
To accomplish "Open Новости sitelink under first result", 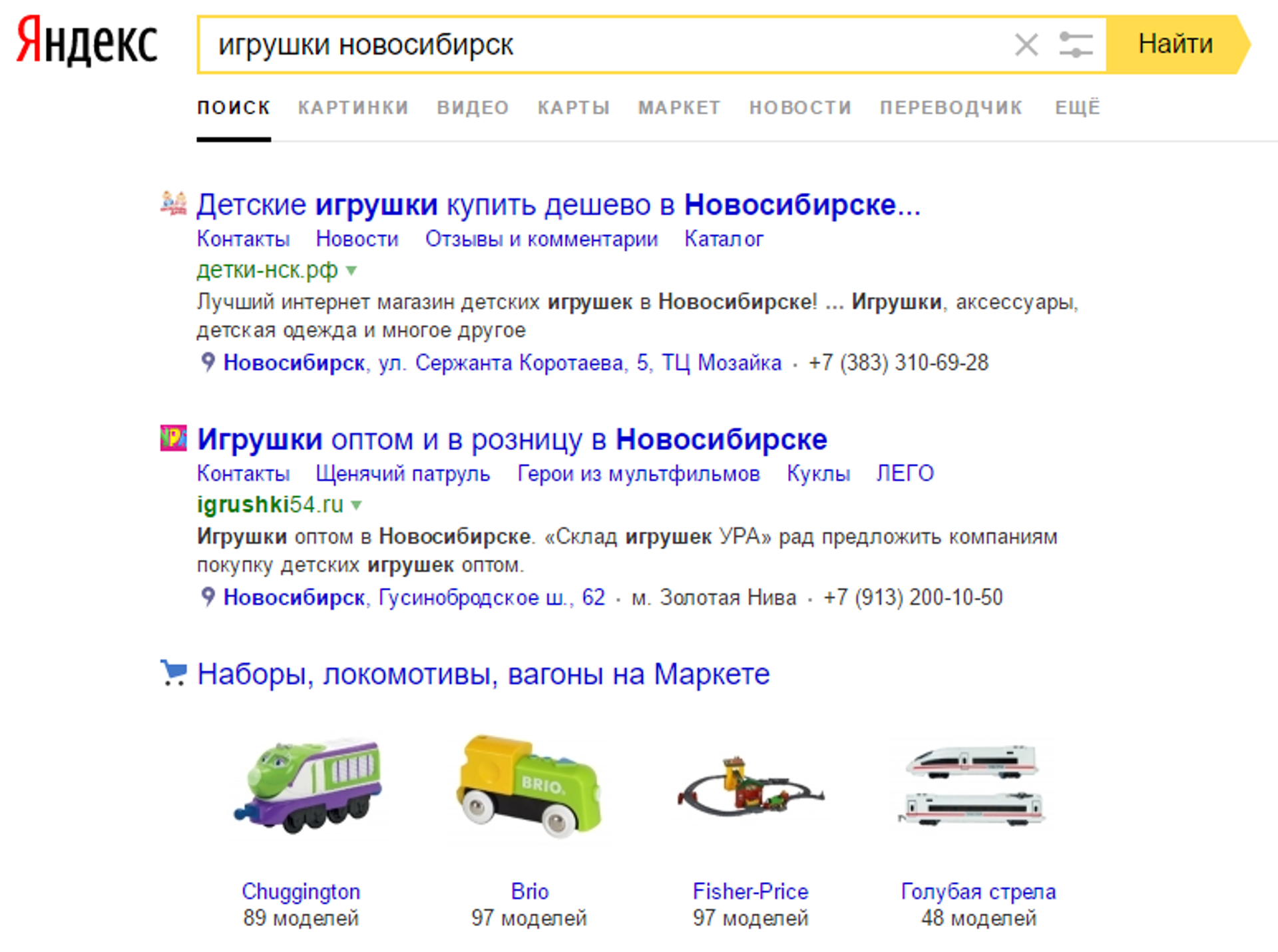I will tap(357, 239).
